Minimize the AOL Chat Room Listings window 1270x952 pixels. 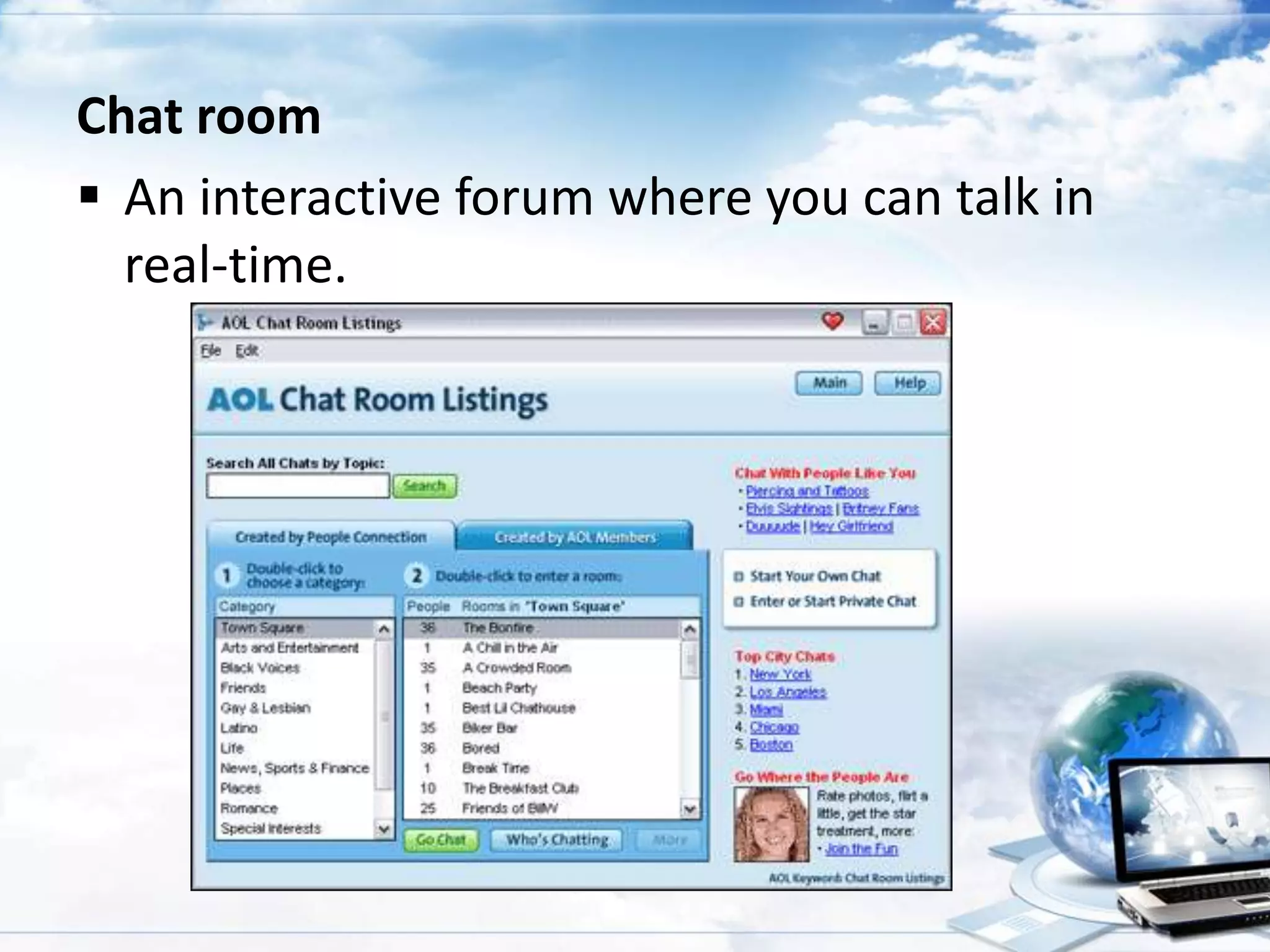[874, 323]
